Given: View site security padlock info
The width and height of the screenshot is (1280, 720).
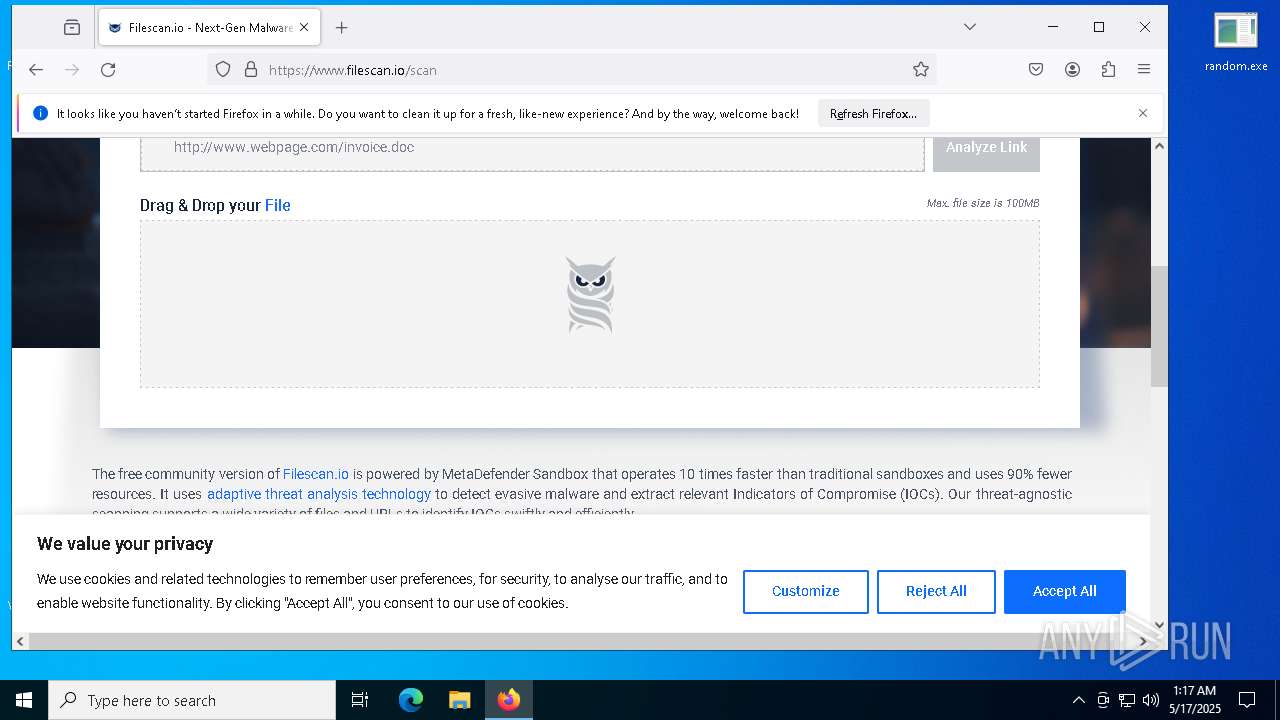Looking at the screenshot, I should [x=251, y=70].
